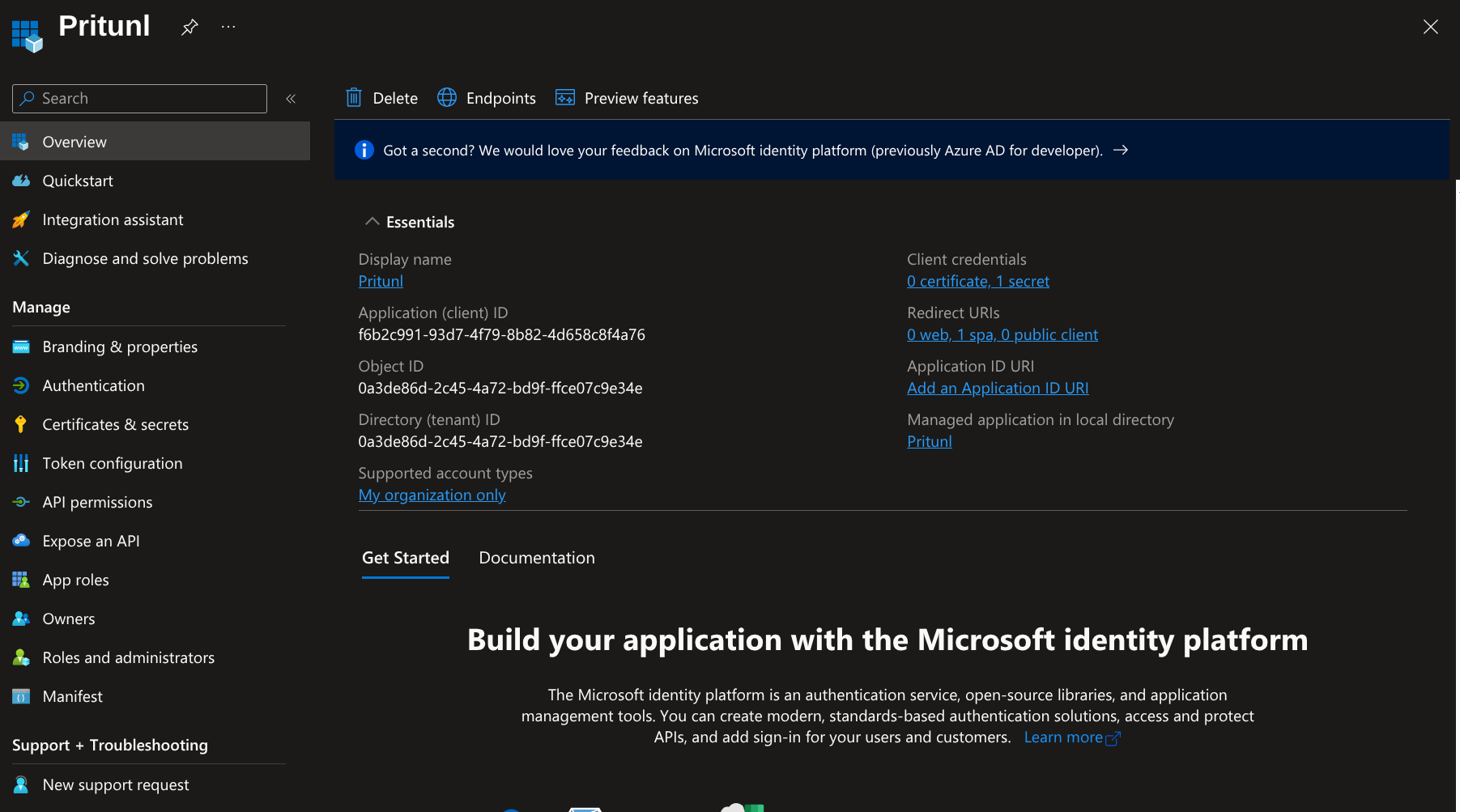Open the Endpoints panel
1460x812 pixels.
click(x=501, y=98)
